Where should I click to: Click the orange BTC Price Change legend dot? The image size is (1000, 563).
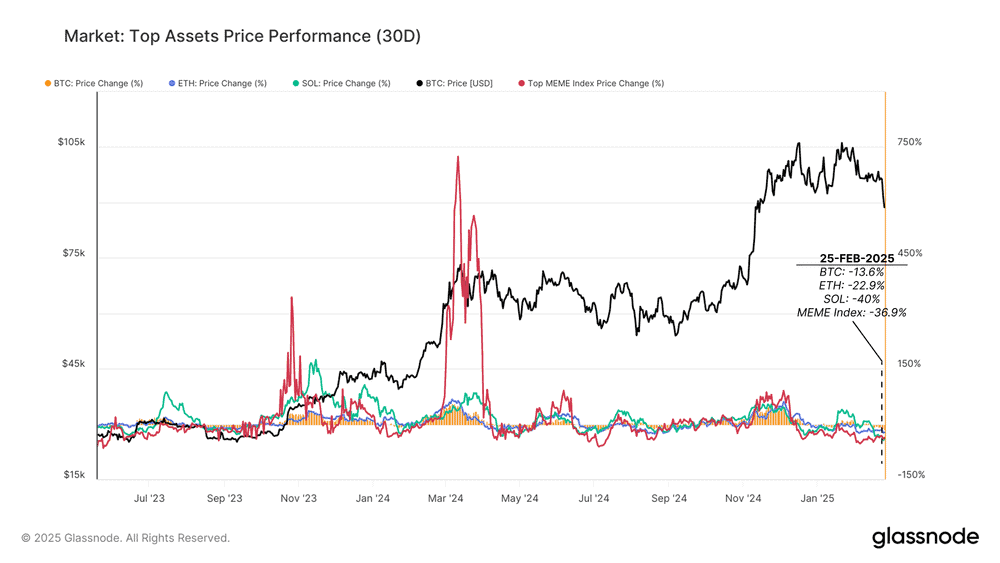tap(48, 84)
